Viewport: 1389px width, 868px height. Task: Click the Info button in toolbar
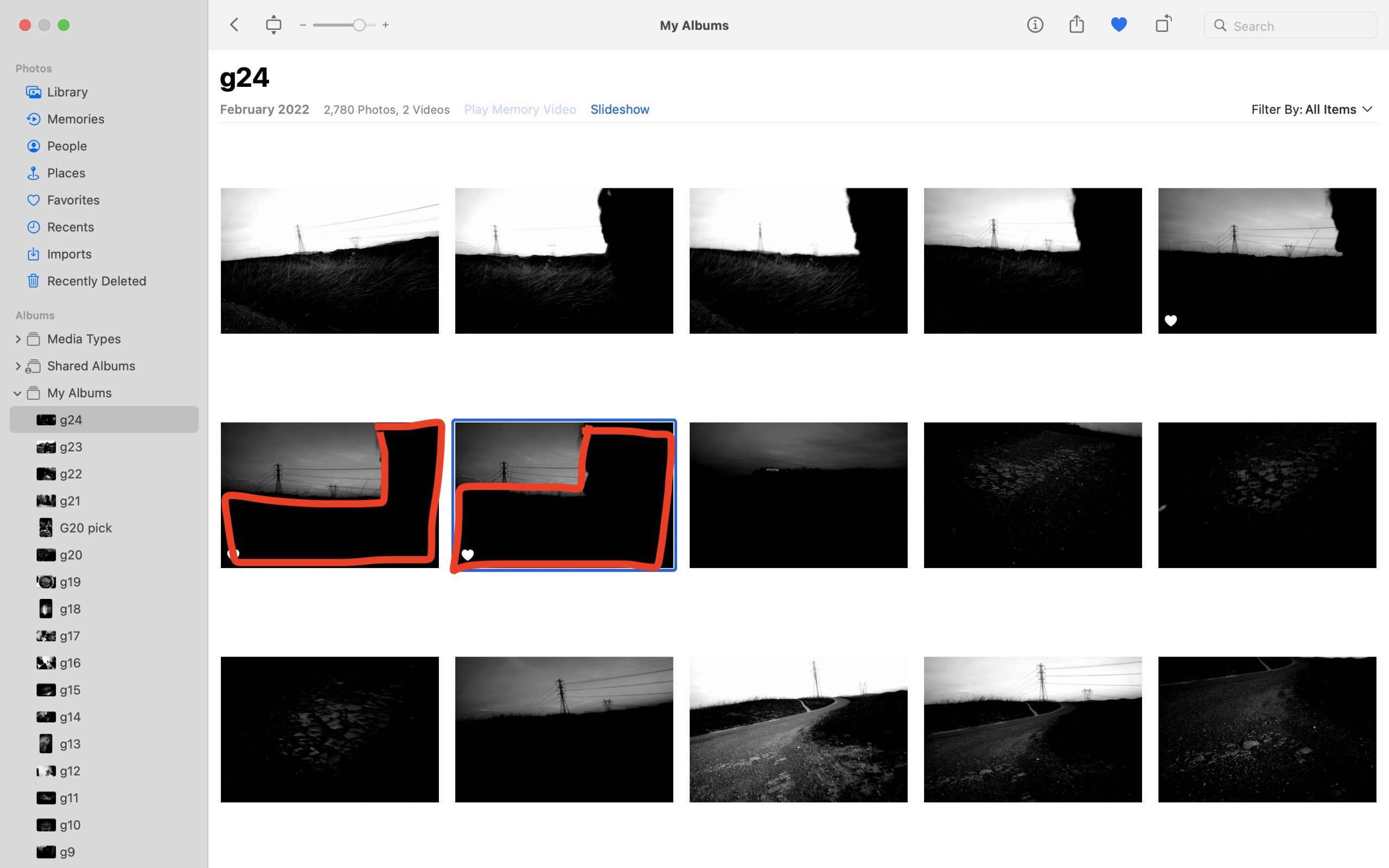[x=1034, y=25]
